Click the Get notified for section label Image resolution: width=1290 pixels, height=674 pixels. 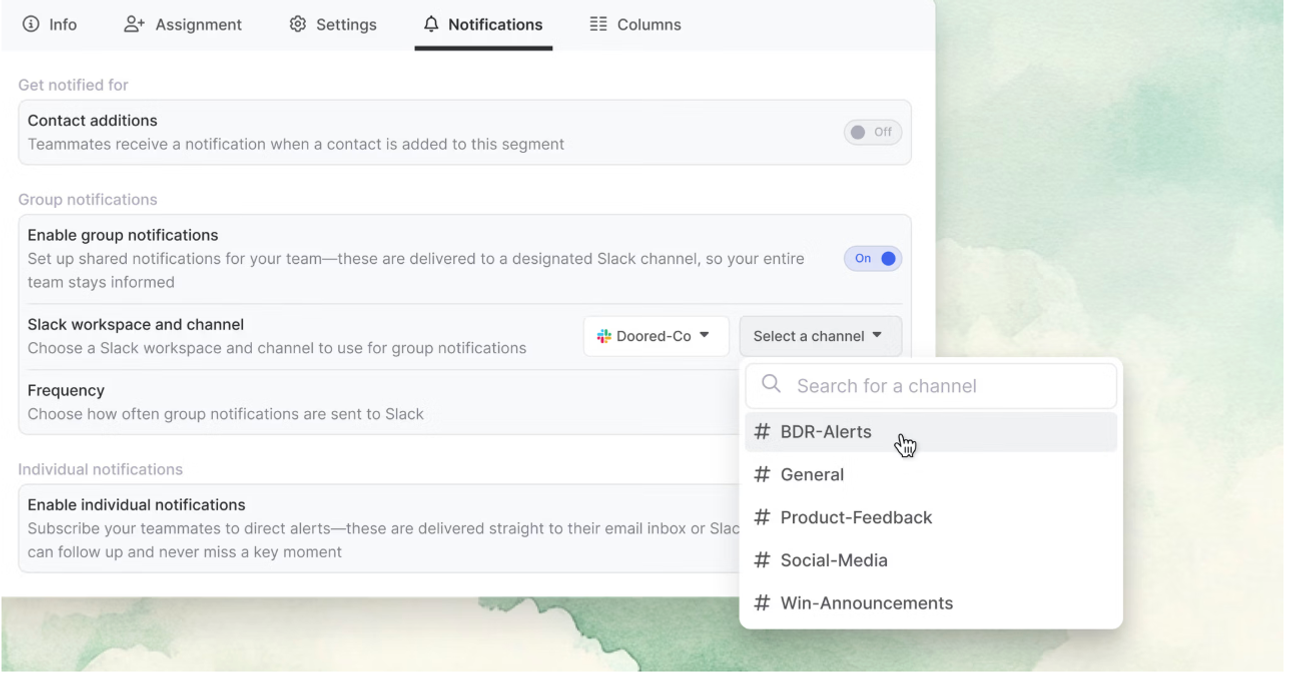[73, 85]
